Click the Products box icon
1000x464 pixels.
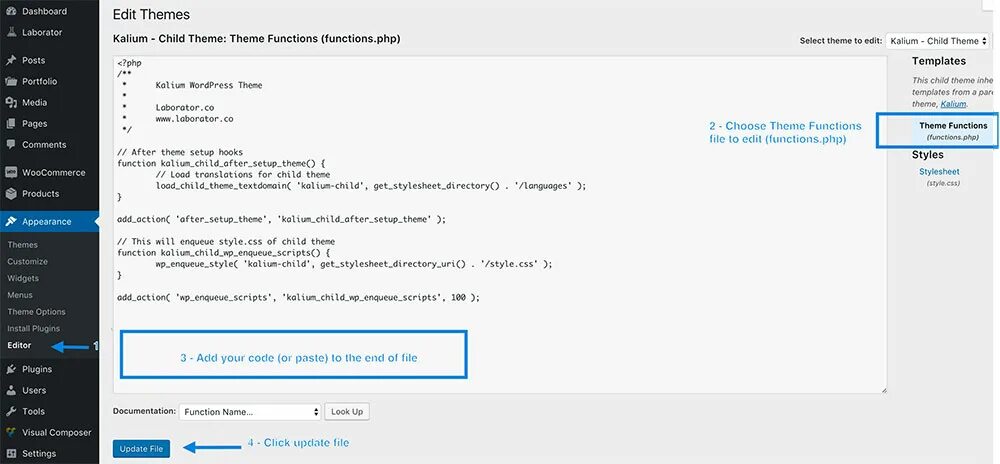click(x=11, y=194)
